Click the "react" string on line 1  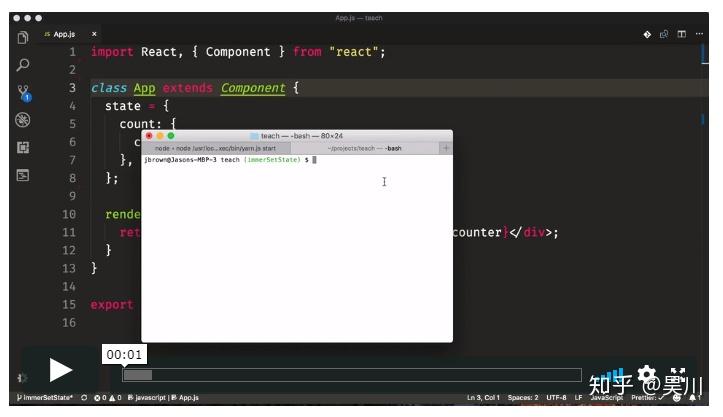click(x=354, y=52)
